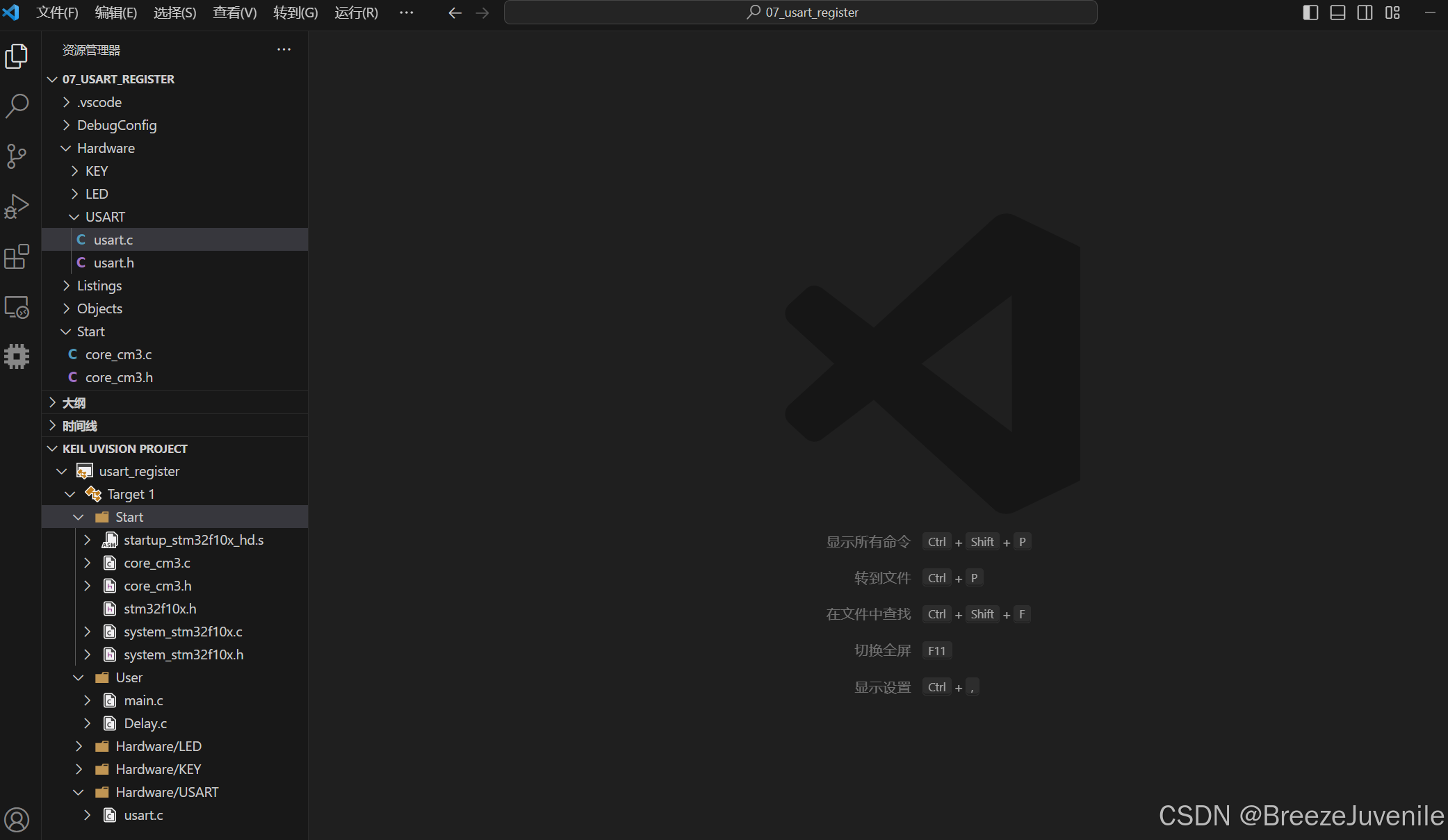Click the usart_register project icon
Image resolution: width=1448 pixels, height=840 pixels.
[x=84, y=471]
